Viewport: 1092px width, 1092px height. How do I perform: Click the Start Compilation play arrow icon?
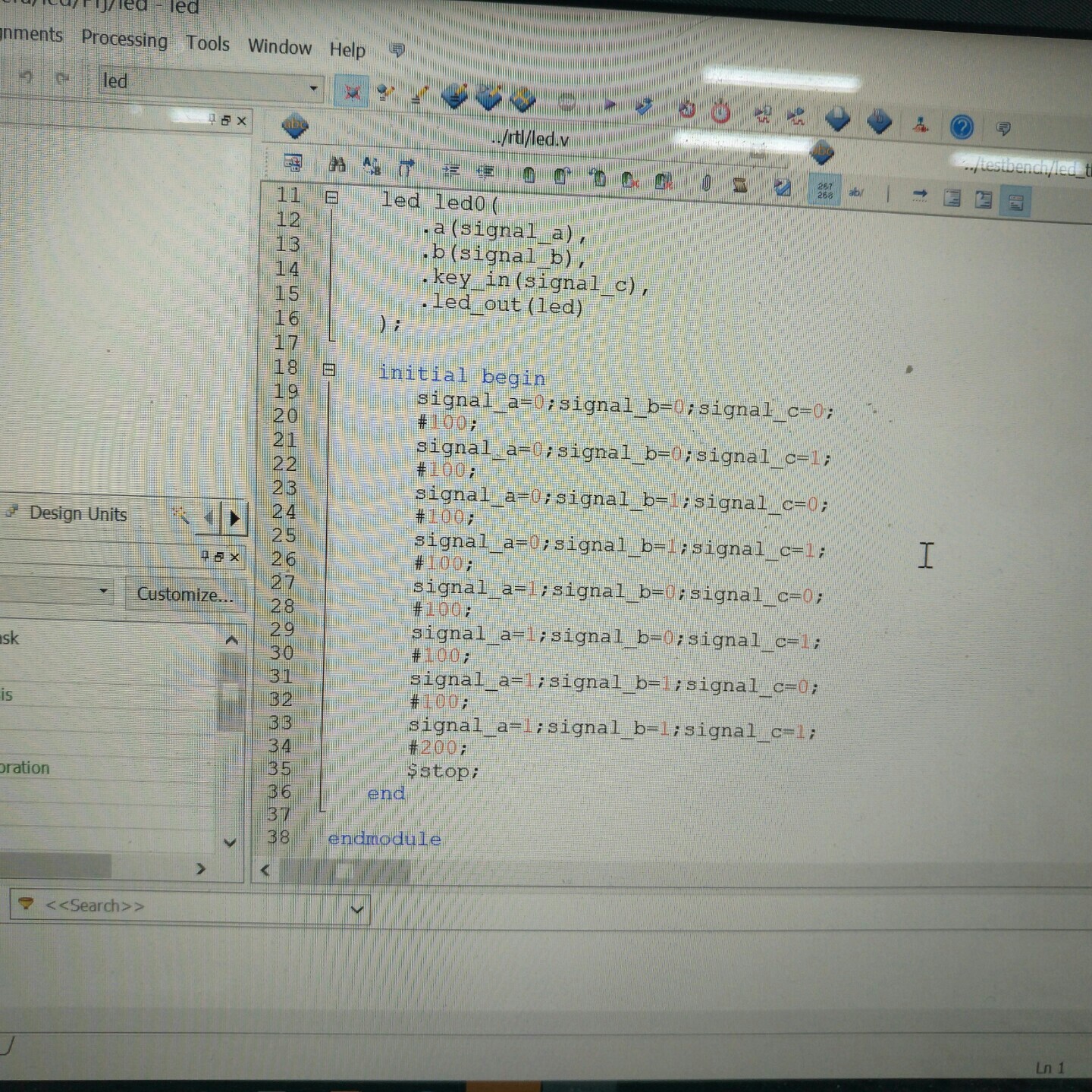tap(610, 105)
